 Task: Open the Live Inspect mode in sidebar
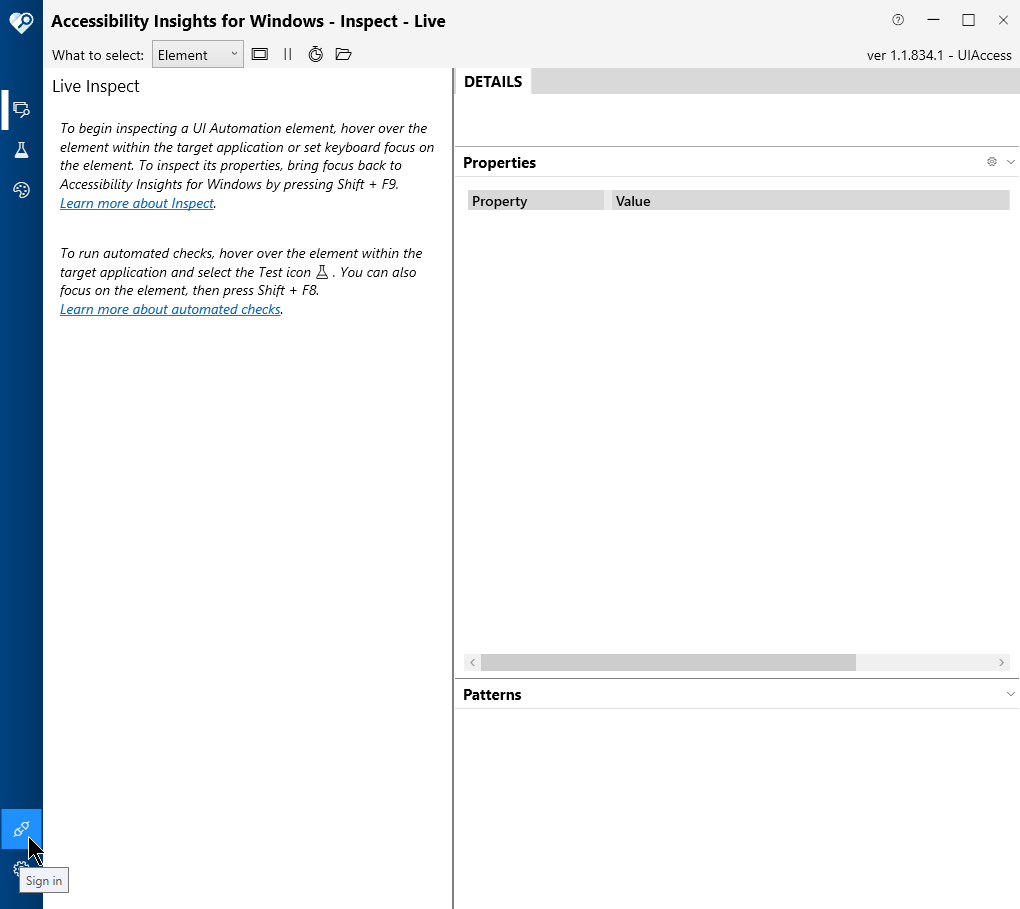[21, 110]
